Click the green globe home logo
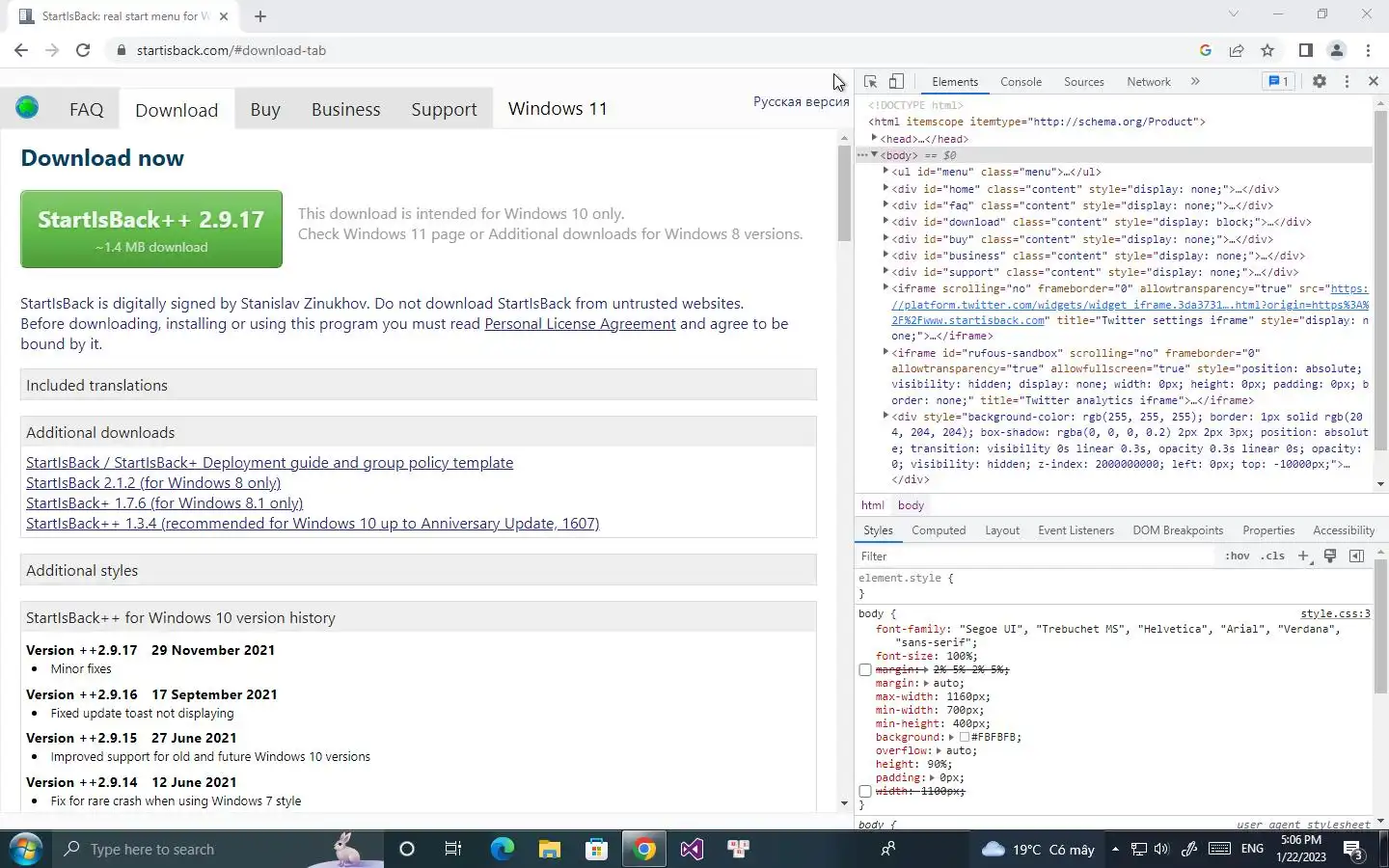Image resolution: width=1389 pixels, height=868 pixels. (27, 107)
